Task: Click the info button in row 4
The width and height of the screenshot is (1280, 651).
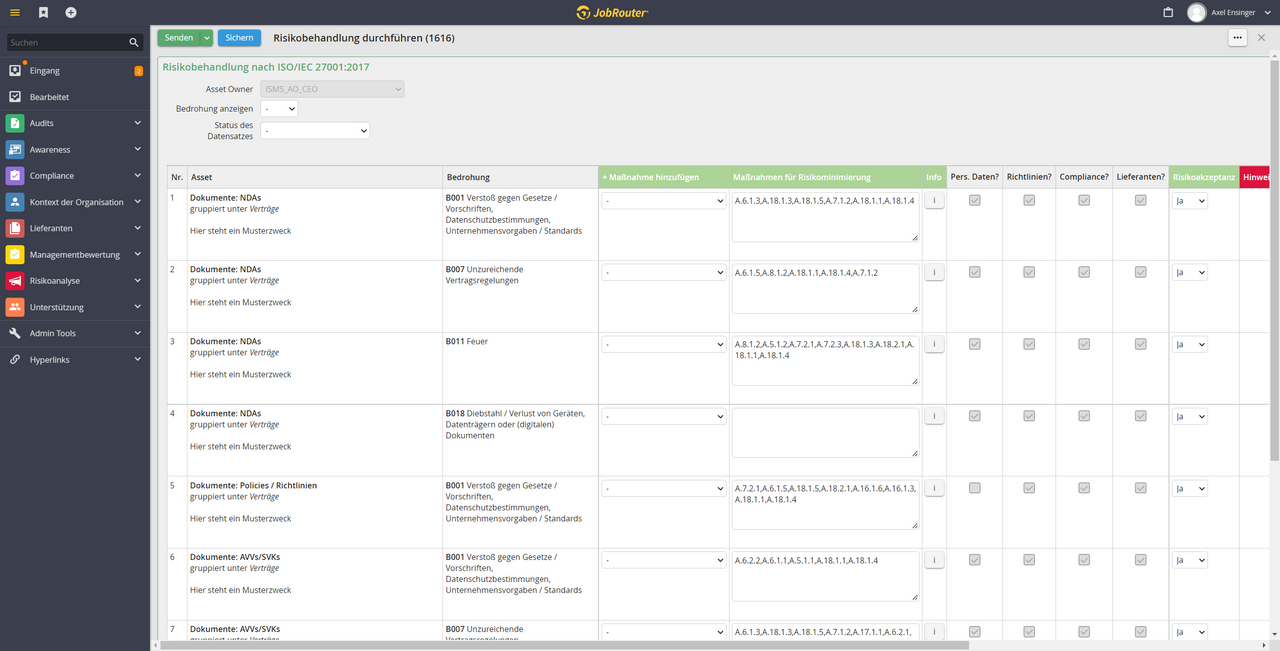Action: (934, 417)
